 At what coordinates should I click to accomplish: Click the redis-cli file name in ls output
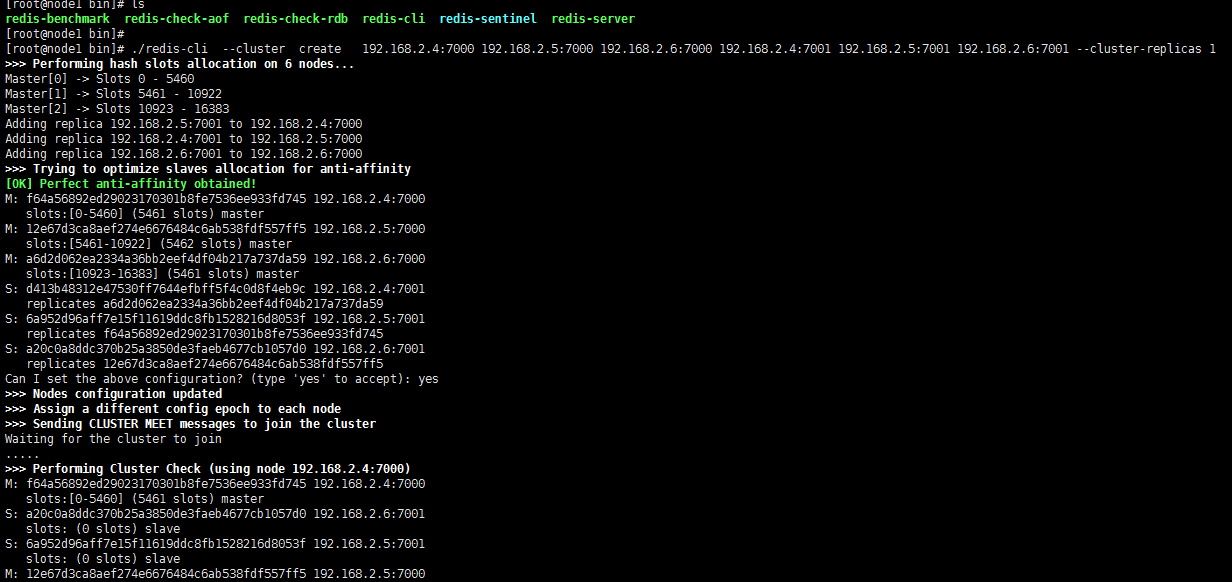[x=394, y=19]
